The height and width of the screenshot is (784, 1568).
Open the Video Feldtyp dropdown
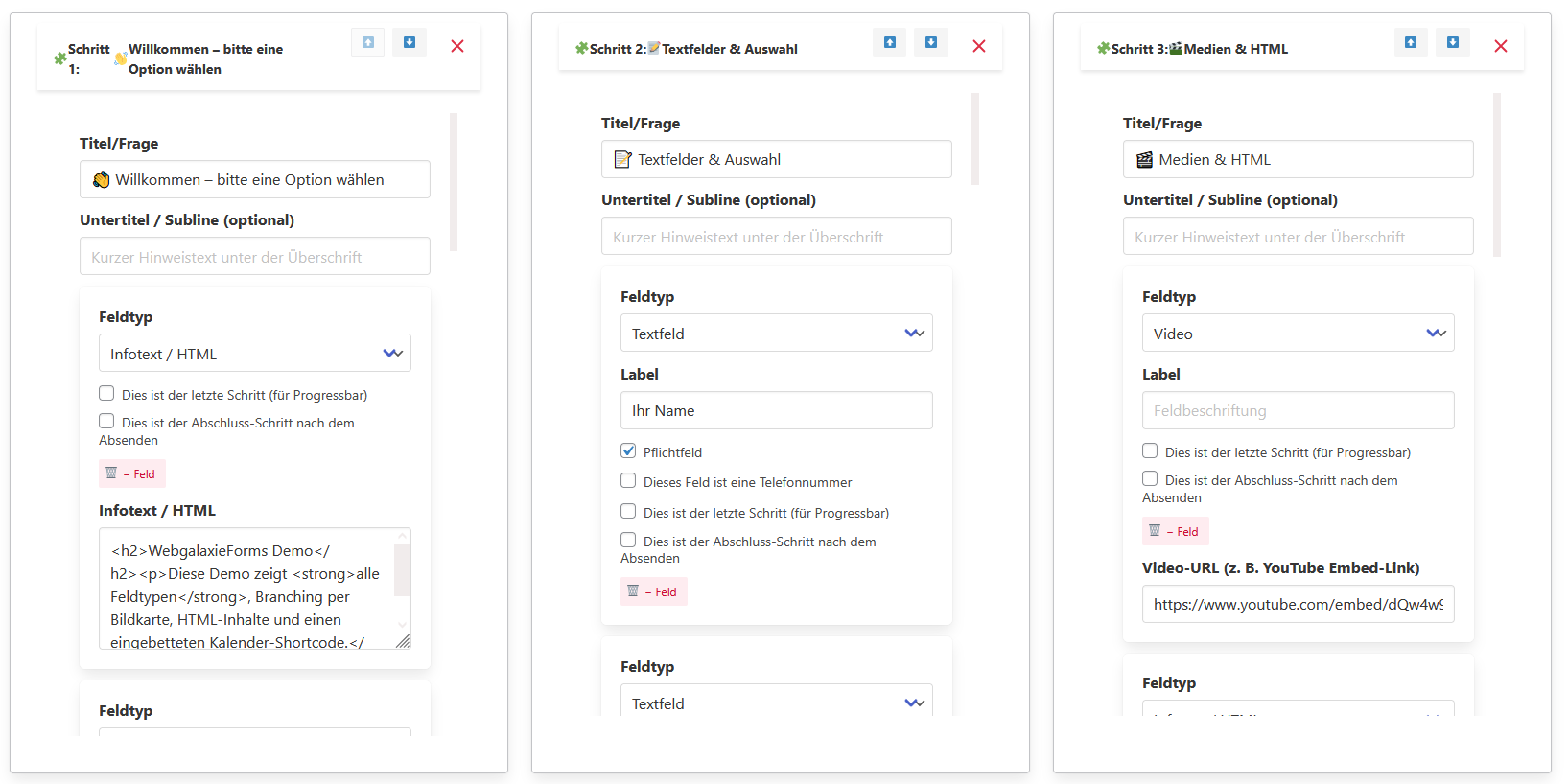pos(1298,334)
